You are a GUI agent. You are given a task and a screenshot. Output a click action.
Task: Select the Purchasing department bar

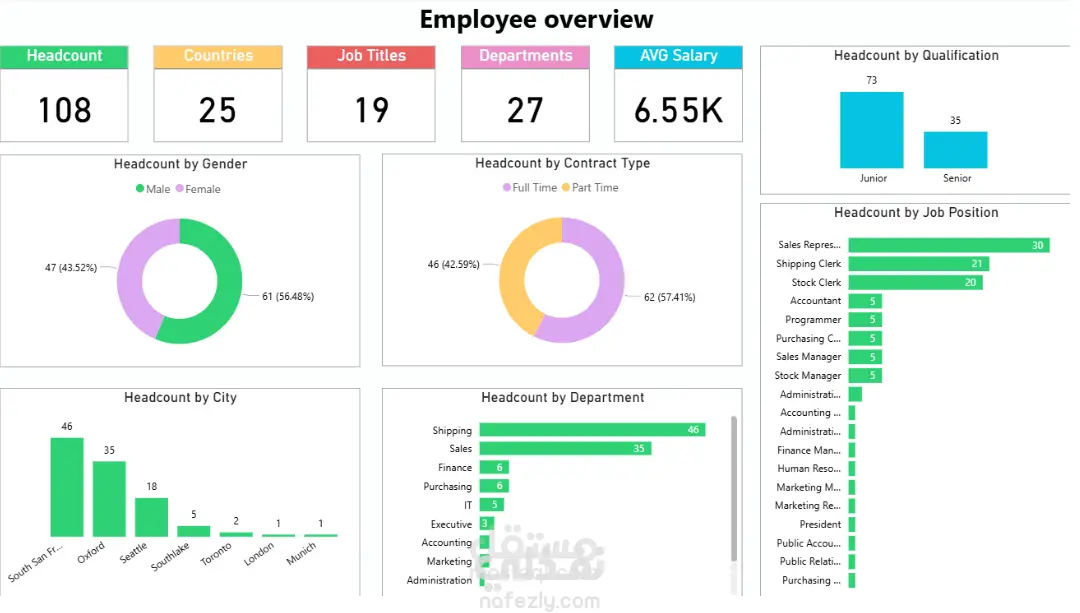[x=495, y=486]
